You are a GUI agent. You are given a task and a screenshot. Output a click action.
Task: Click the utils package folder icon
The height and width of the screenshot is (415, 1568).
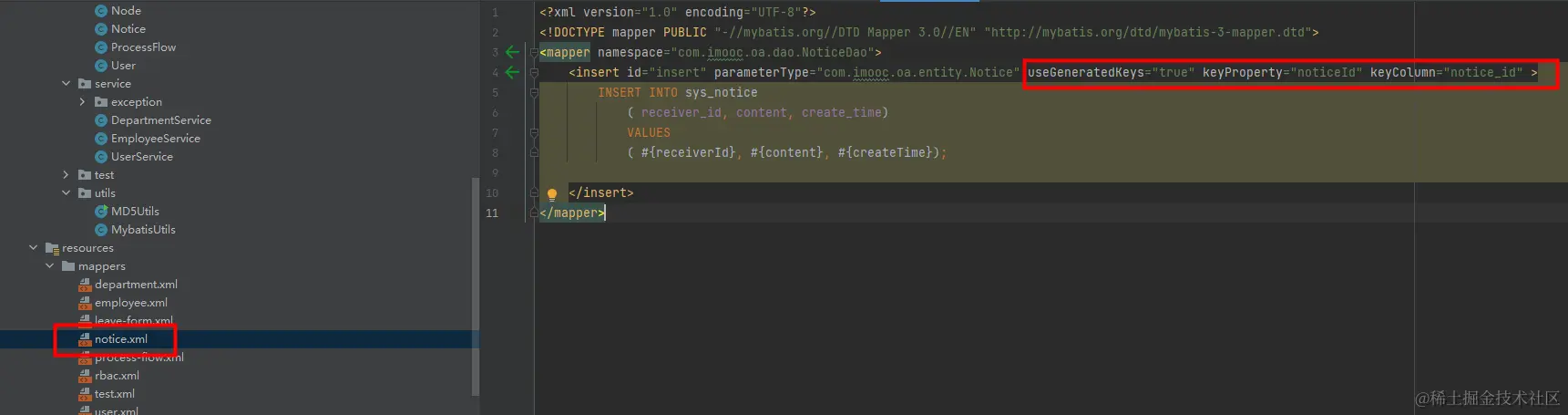pos(85,193)
